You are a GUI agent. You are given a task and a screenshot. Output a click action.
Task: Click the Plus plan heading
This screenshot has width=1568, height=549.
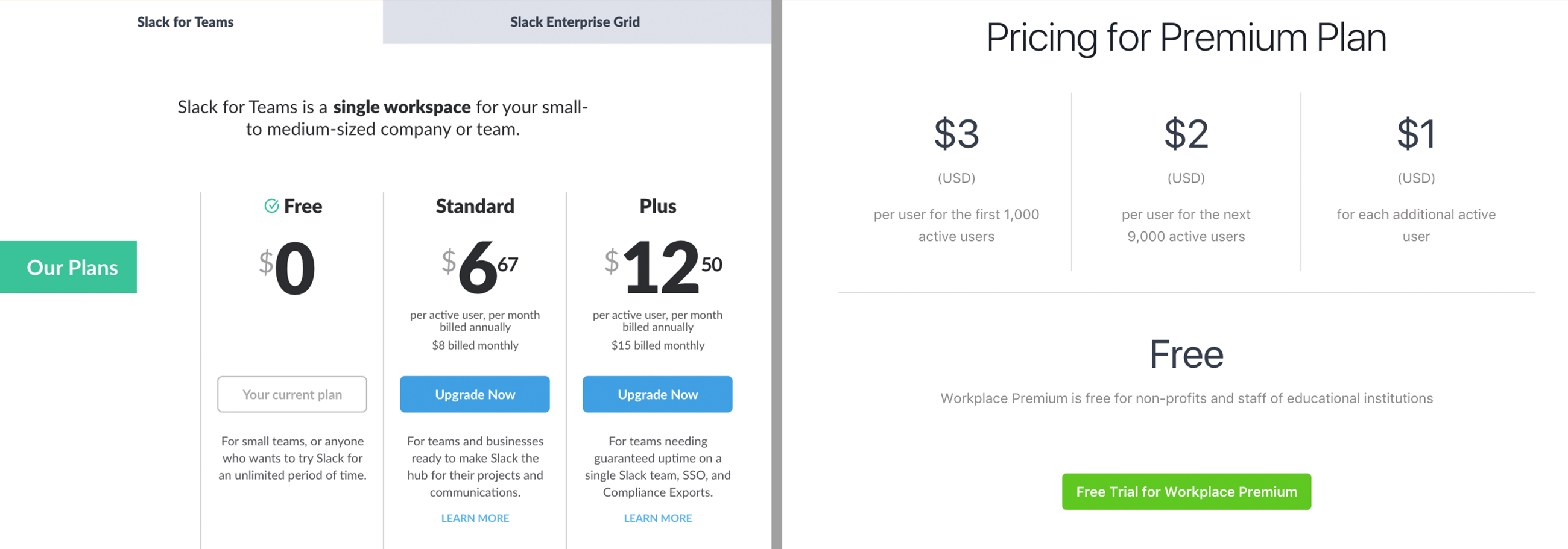(x=657, y=206)
